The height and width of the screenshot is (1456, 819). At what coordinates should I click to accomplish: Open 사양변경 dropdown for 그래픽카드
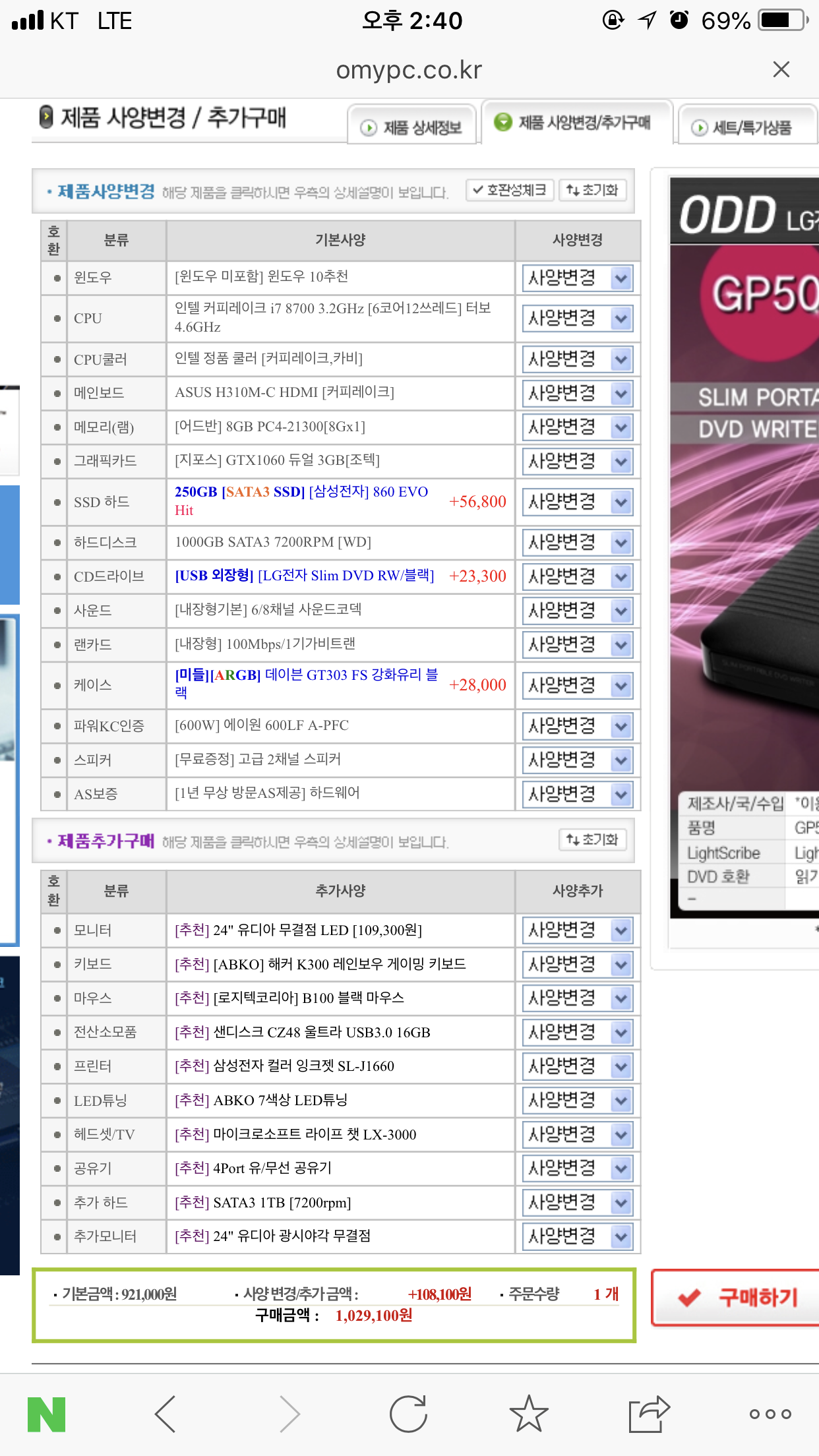(578, 462)
